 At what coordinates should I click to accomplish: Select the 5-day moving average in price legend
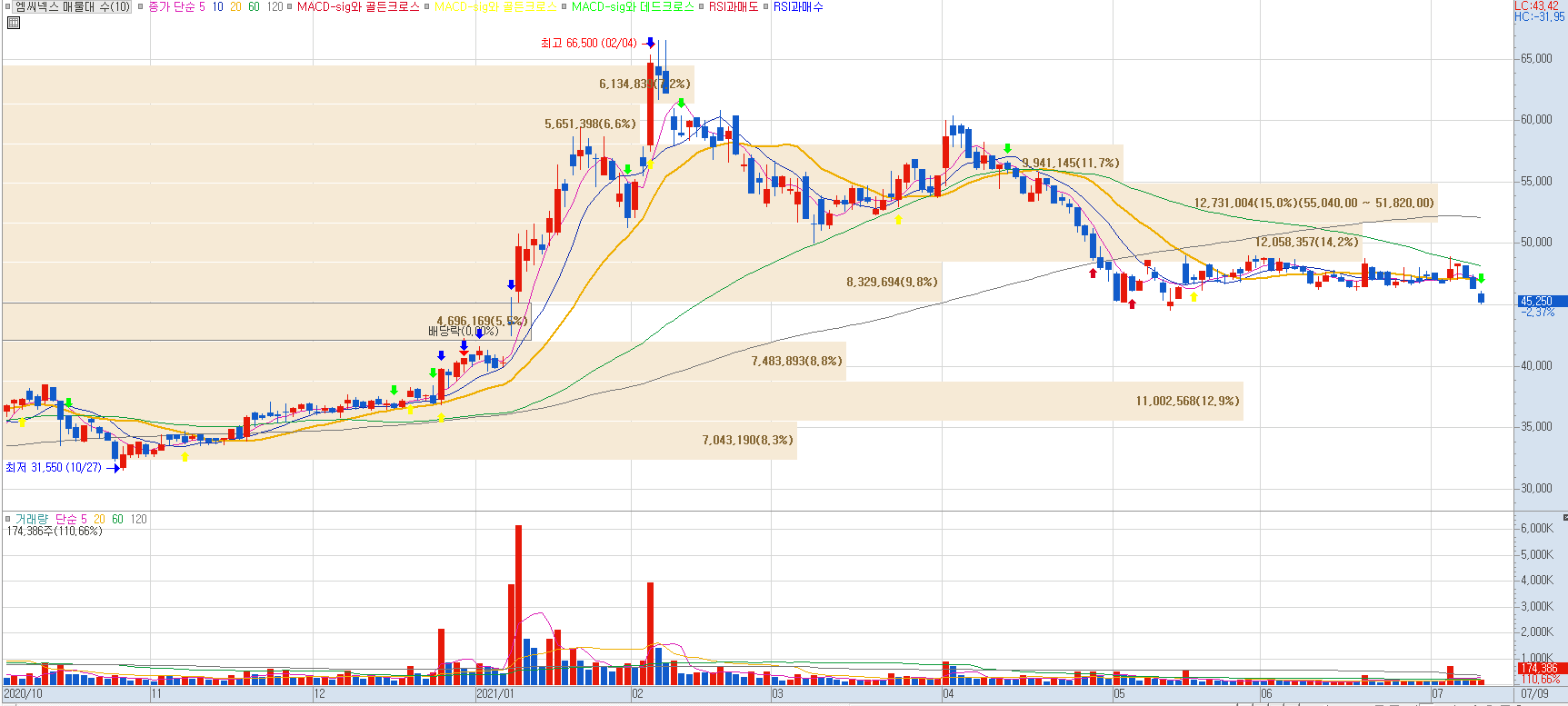coord(202,7)
